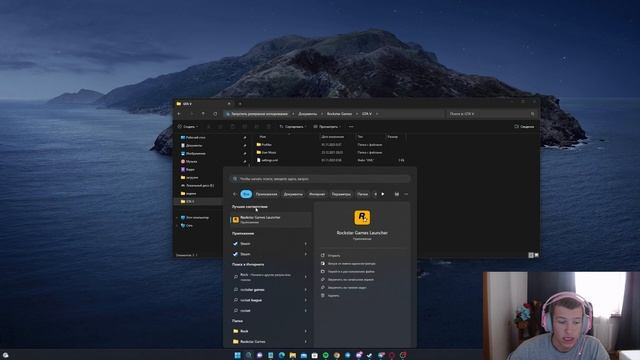Focus the Windows search query field

320,179
